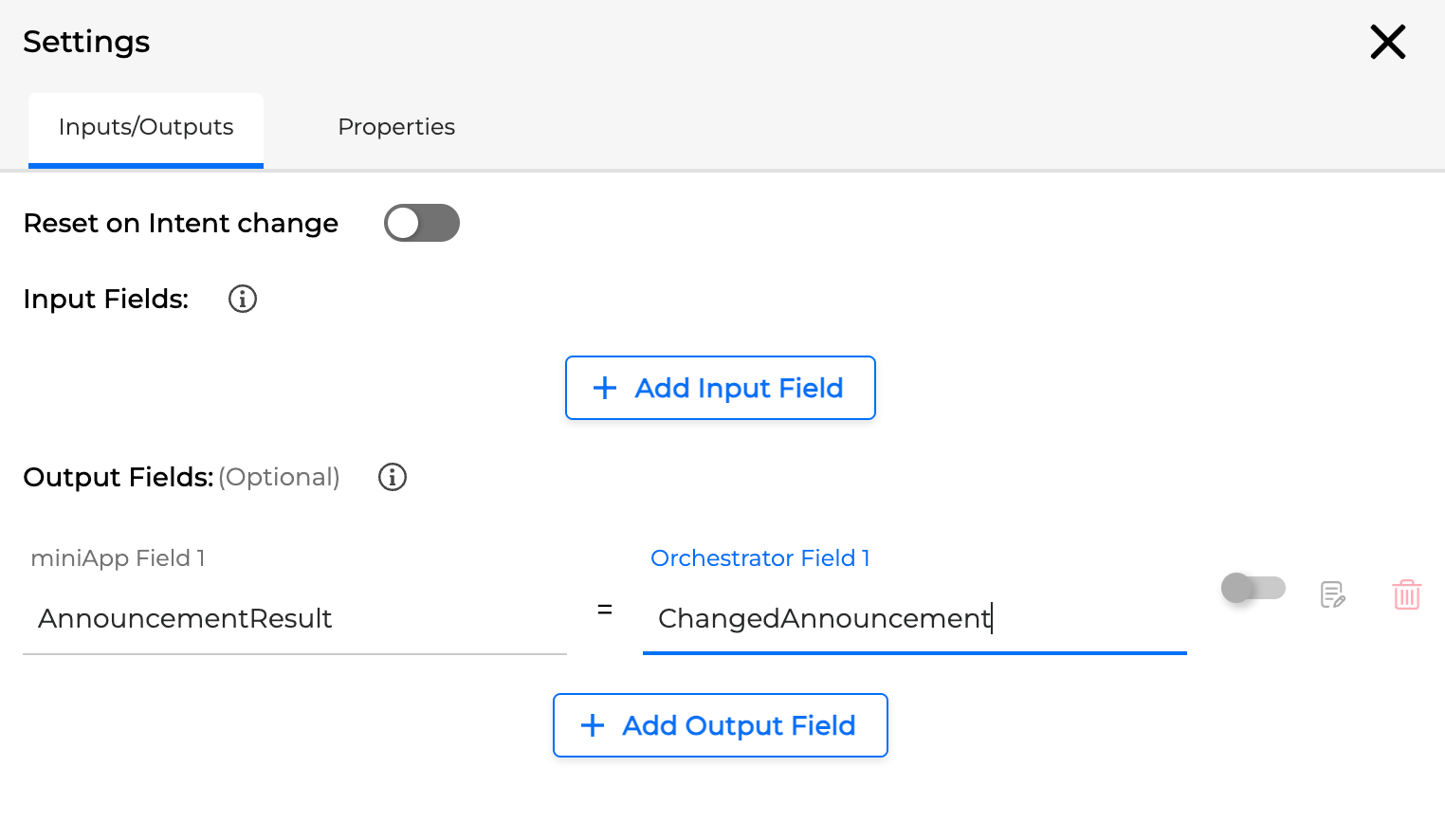The height and width of the screenshot is (840, 1445).
Task: Delete the AnnouncementResult output field
Action: click(1407, 594)
